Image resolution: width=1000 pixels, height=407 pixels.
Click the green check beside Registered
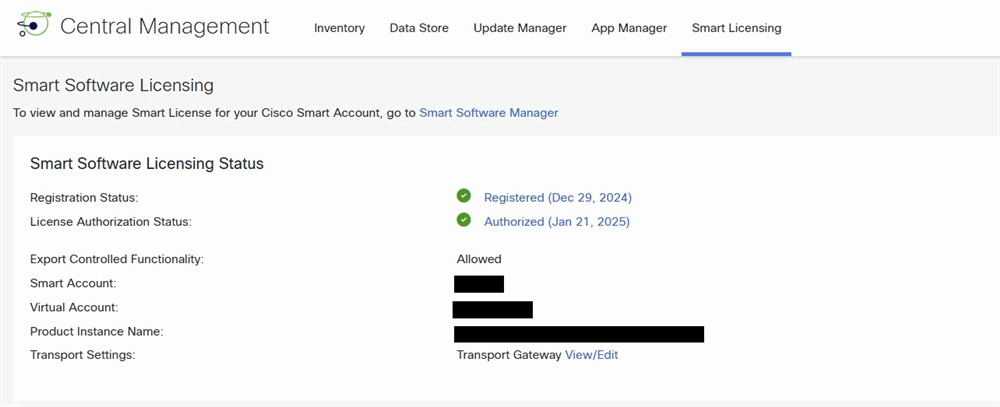464,196
